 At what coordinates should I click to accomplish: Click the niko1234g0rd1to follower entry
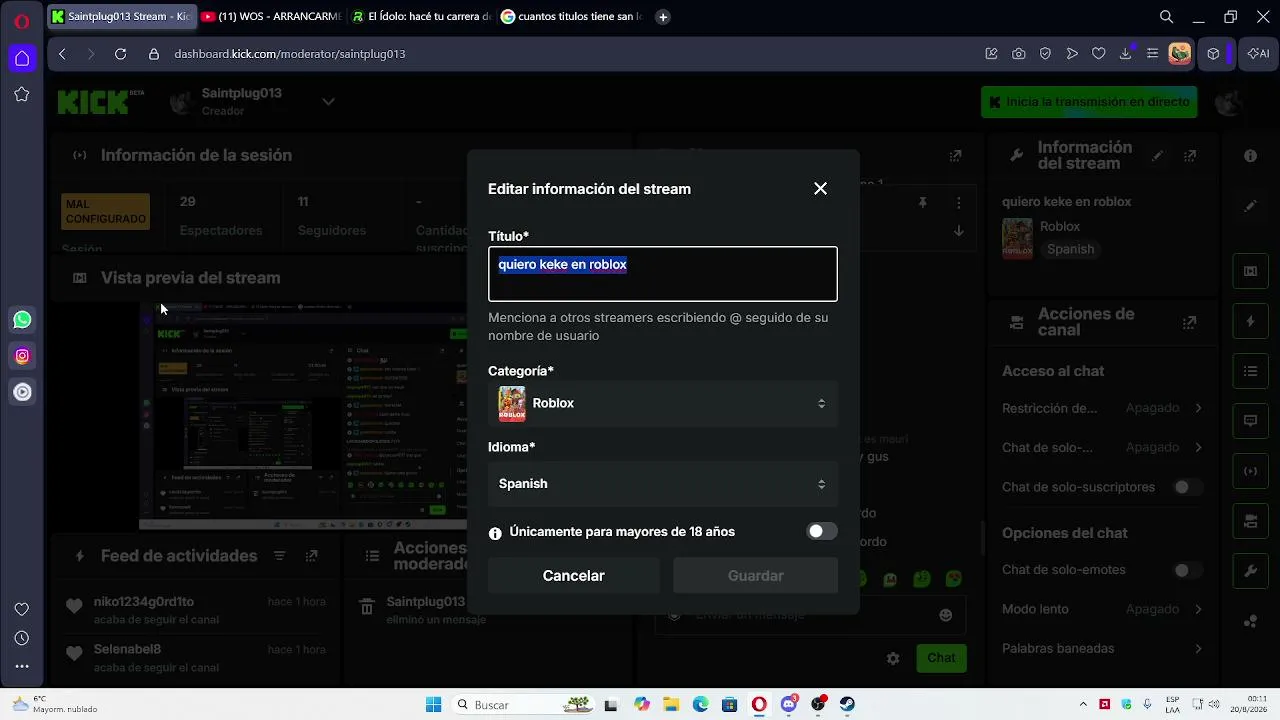pos(195,610)
